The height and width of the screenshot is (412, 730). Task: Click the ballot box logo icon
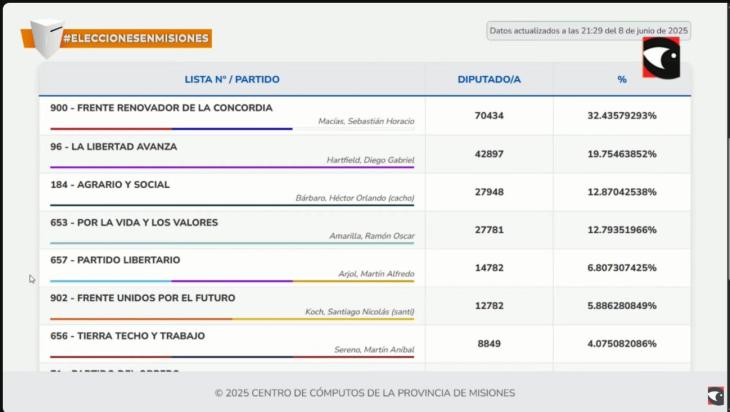point(42,38)
